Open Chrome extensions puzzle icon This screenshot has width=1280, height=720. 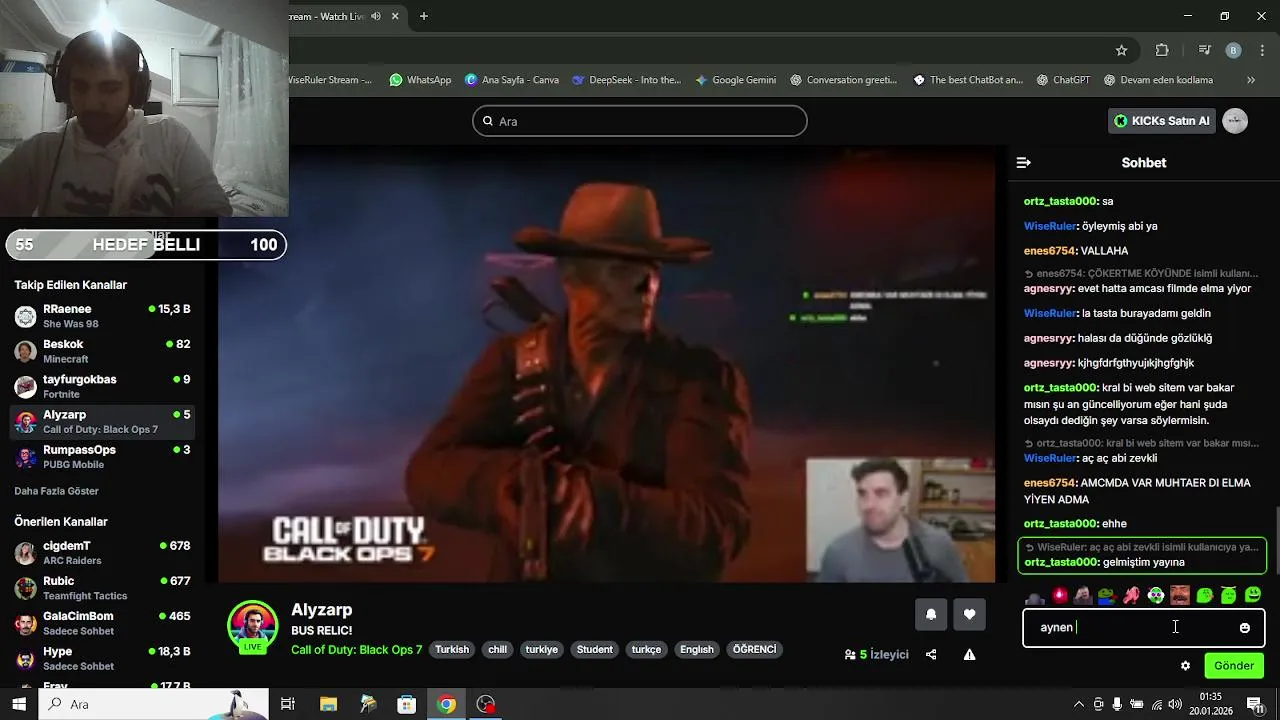point(1162,50)
